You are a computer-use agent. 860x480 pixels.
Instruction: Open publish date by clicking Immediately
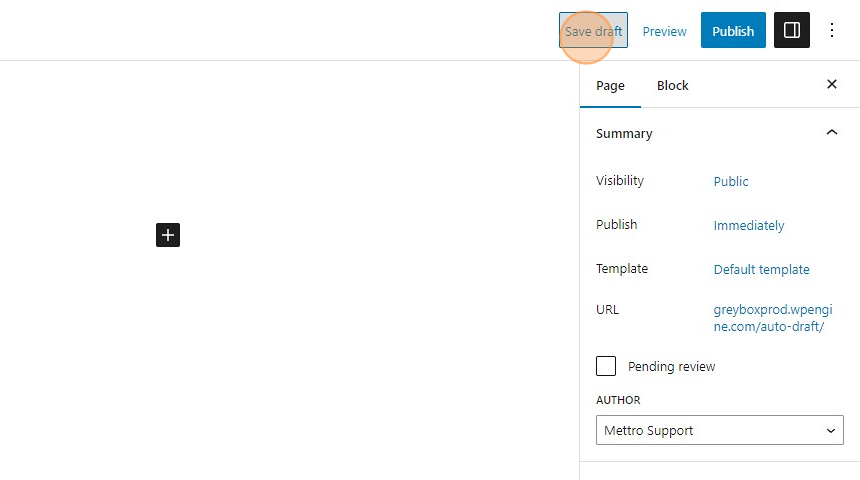[x=749, y=225]
